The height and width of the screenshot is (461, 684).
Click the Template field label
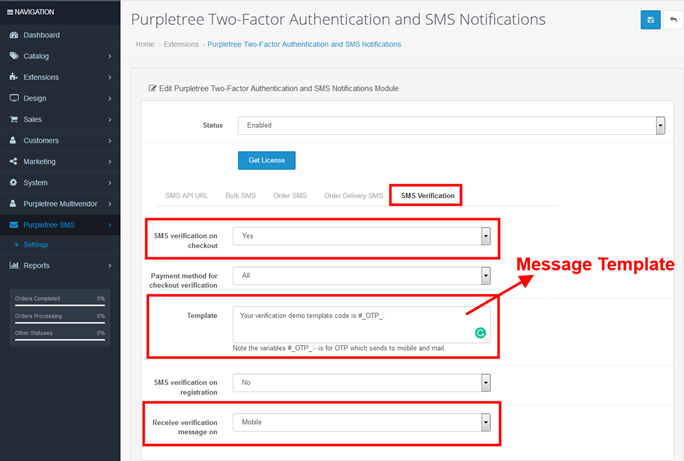[x=202, y=315]
